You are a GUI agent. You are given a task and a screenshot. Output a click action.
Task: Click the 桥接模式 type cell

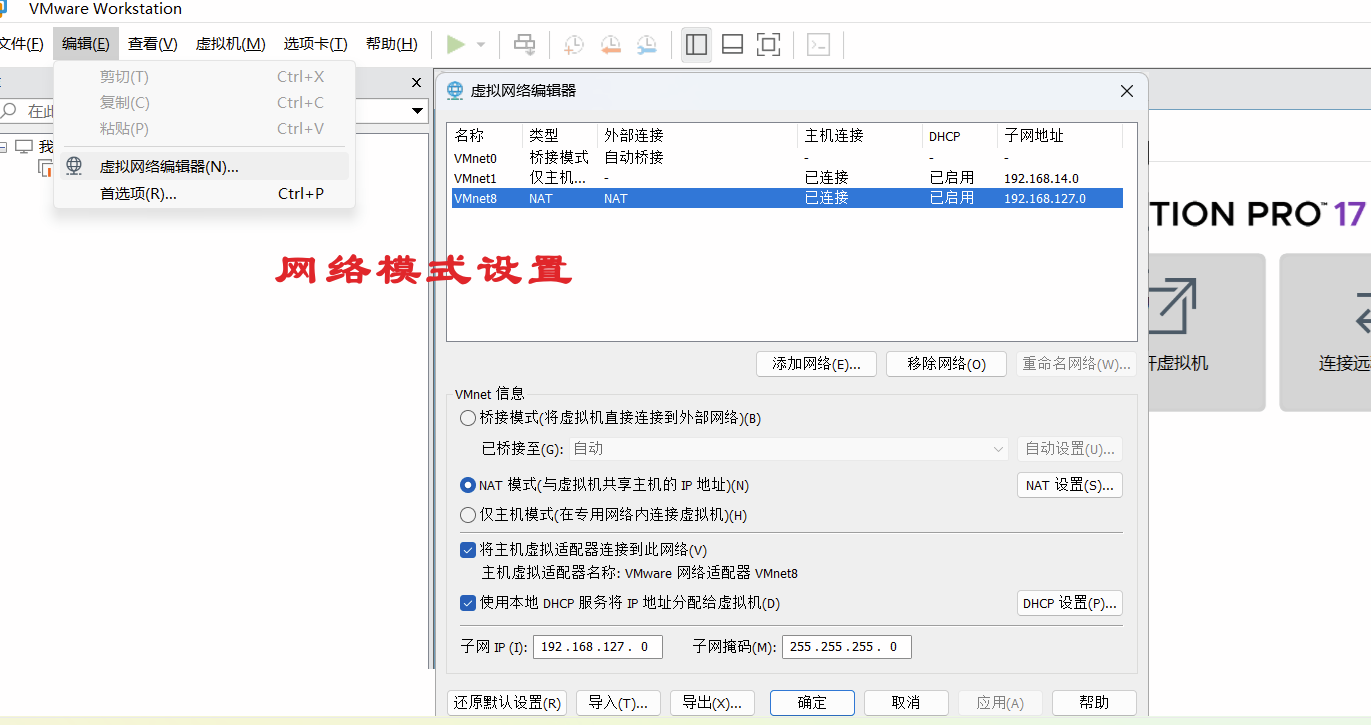pyautogui.click(x=559, y=158)
